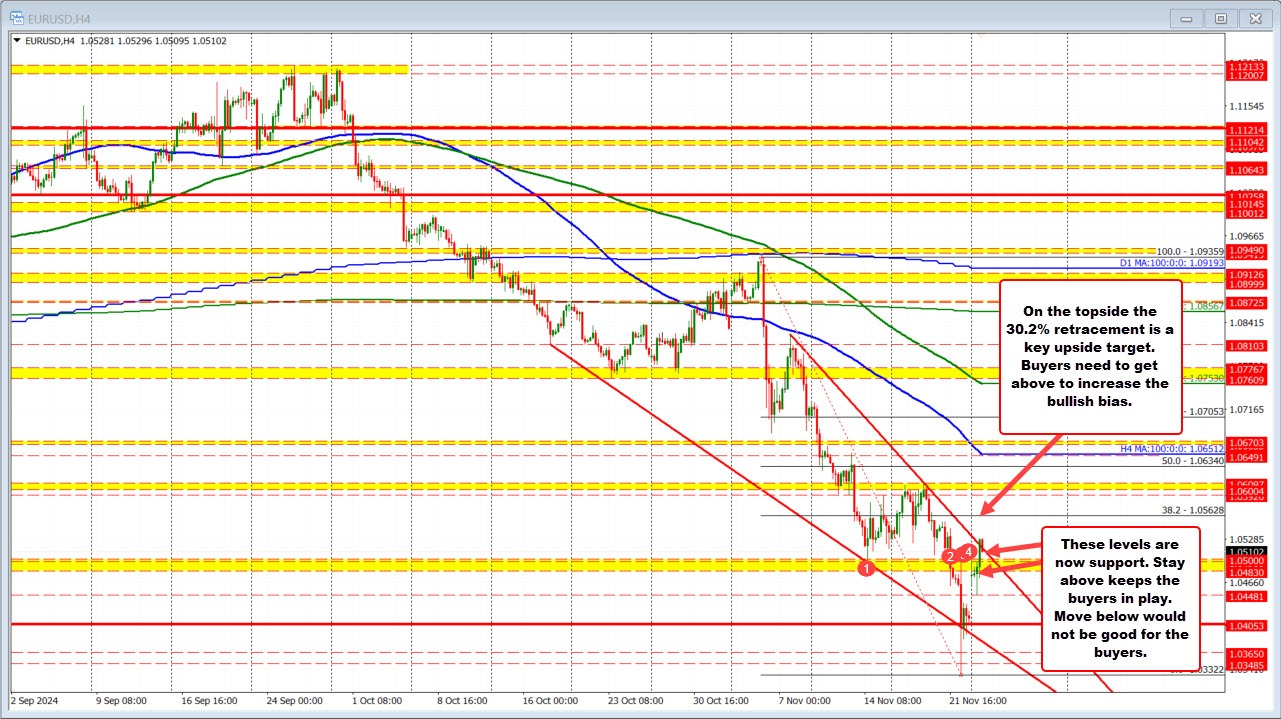This screenshot has height=719, width=1281.
Task: Collapse the OHLC quote readout using the triangle
Action: 18,41
